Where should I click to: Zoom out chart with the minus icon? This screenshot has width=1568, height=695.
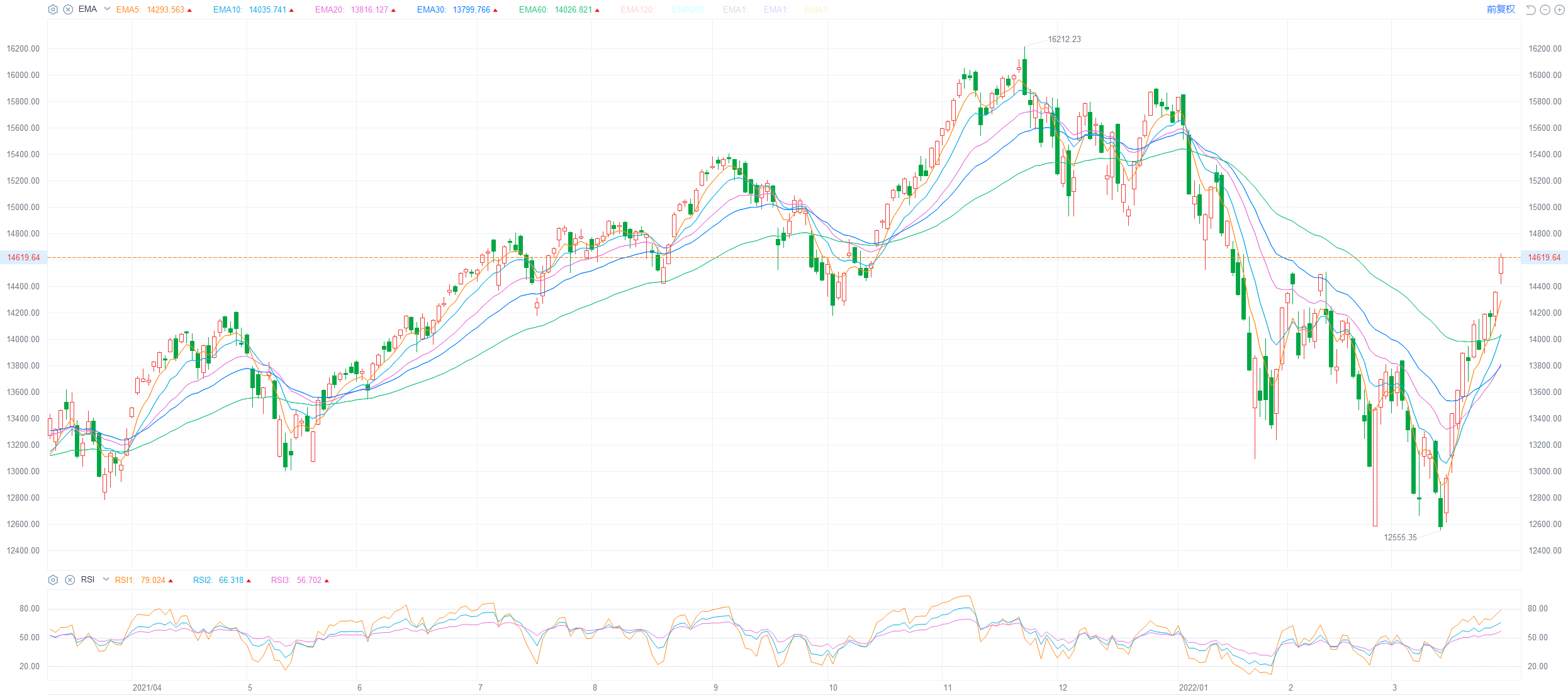1545,9
